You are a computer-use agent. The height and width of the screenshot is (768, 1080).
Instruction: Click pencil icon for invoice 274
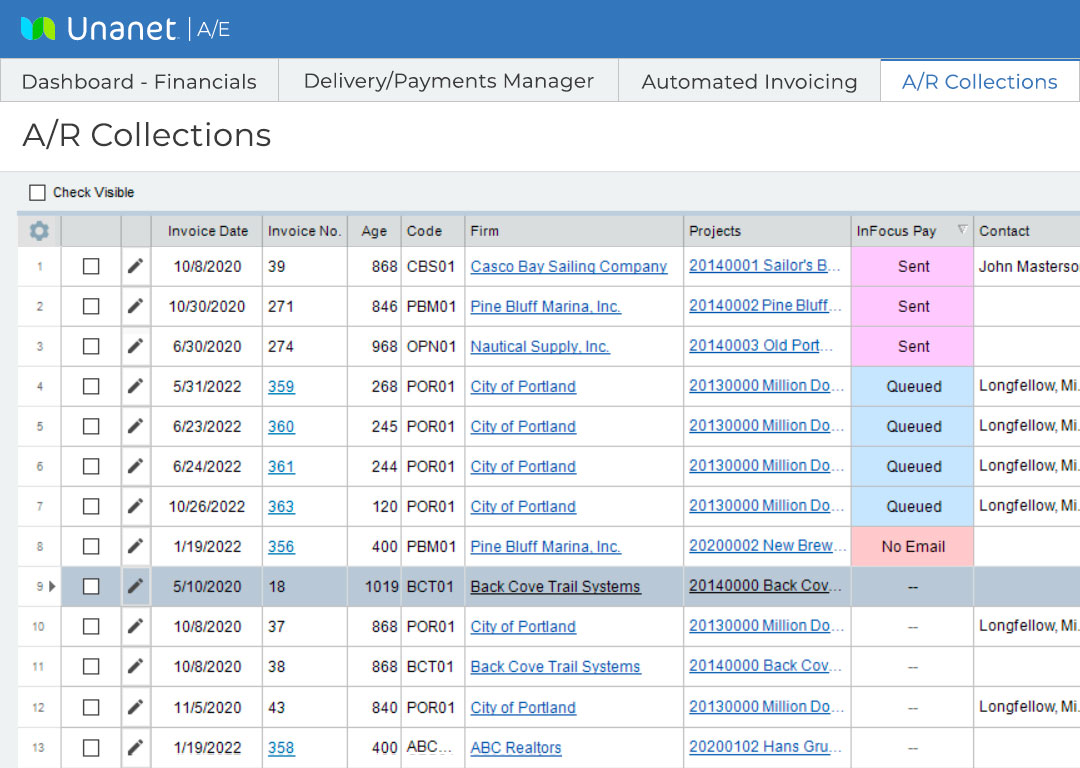(x=136, y=346)
